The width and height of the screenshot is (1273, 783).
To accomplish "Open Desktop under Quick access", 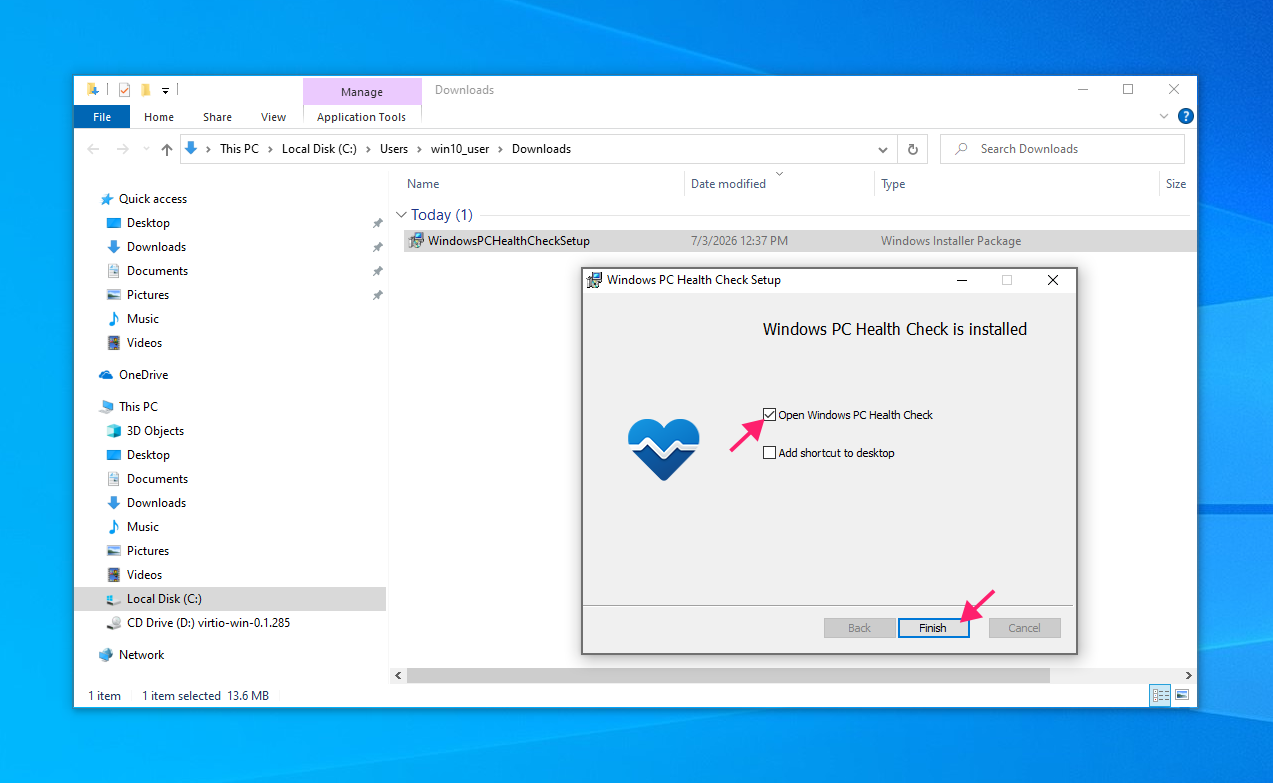I will pyautogui.click(x=148, y=223).
